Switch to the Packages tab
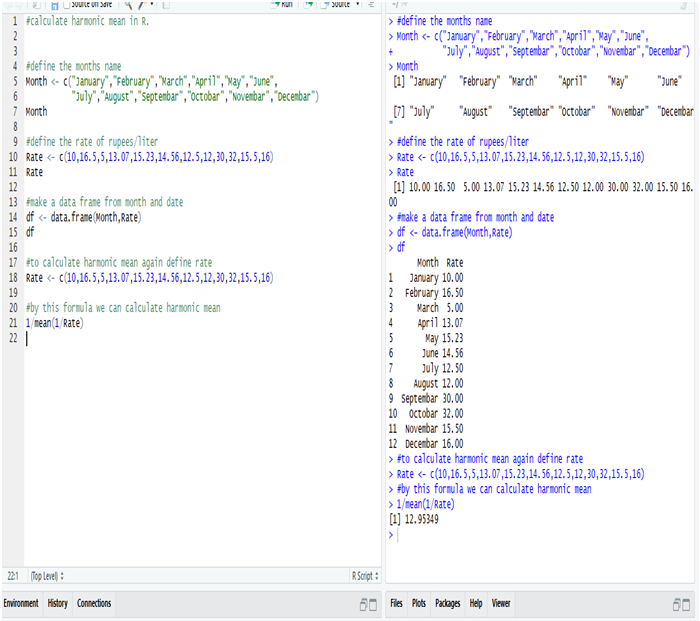The image size is (700, 621). [448, 603]
